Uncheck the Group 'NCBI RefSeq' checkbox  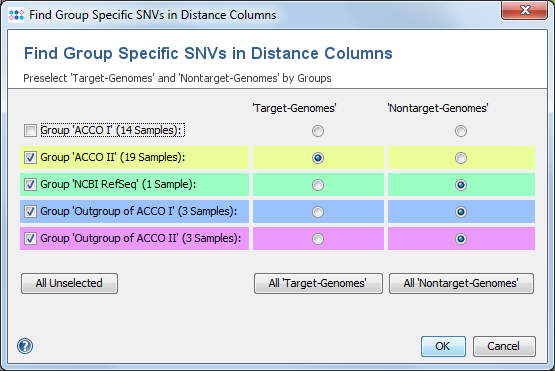coord(30,184)
